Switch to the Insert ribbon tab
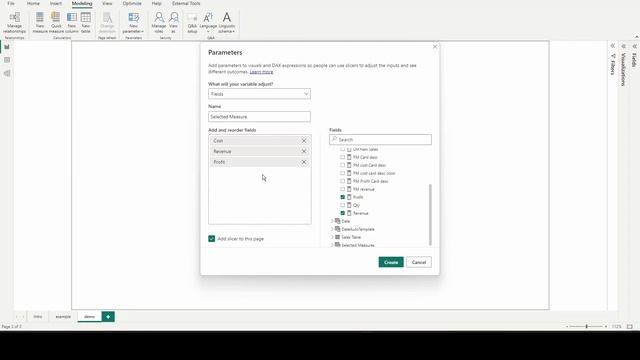This screenshot has width=640, height=360. 56,3
